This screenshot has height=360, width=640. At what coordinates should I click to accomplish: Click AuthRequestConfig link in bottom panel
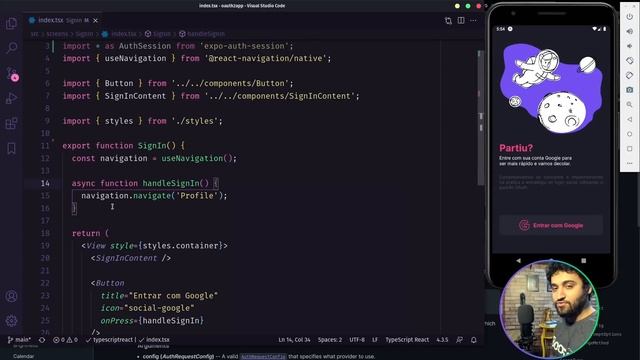click(263, 356)
